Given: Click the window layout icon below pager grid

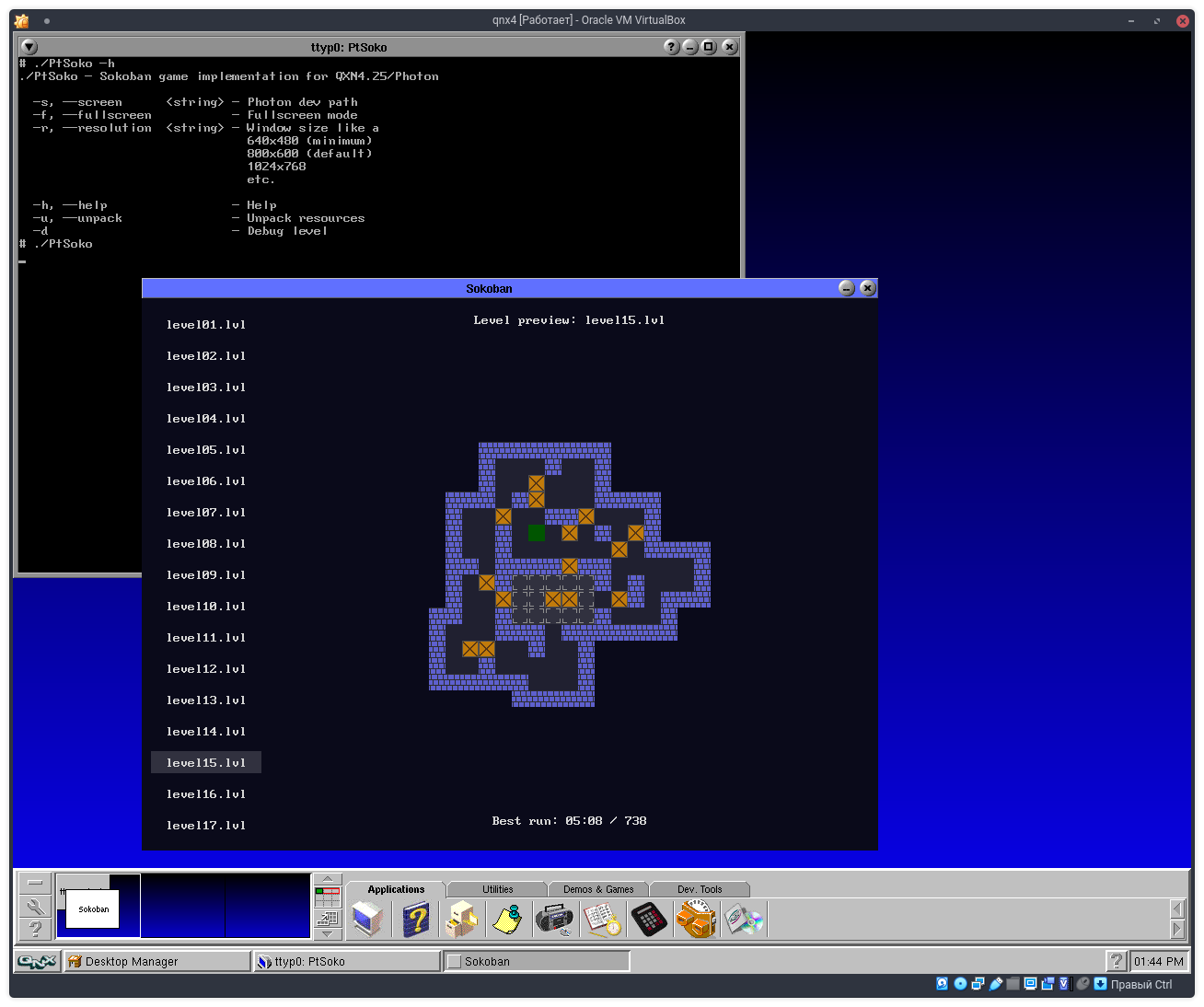Looking at the screenshot, I should tap(328, 918).
